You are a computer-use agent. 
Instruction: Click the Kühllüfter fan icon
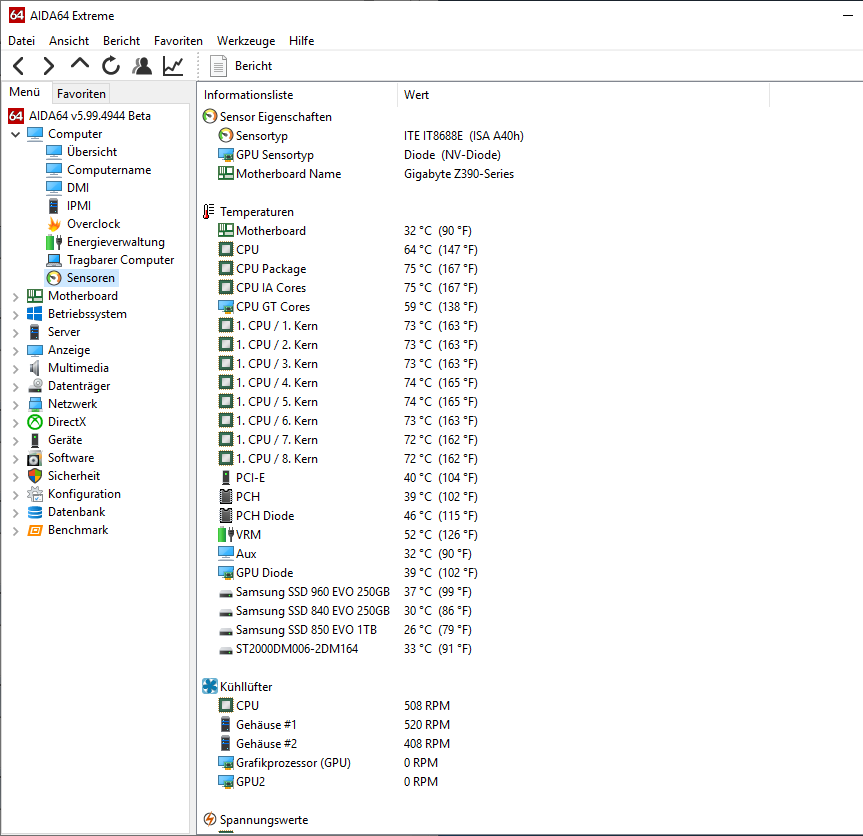(210, 686)
